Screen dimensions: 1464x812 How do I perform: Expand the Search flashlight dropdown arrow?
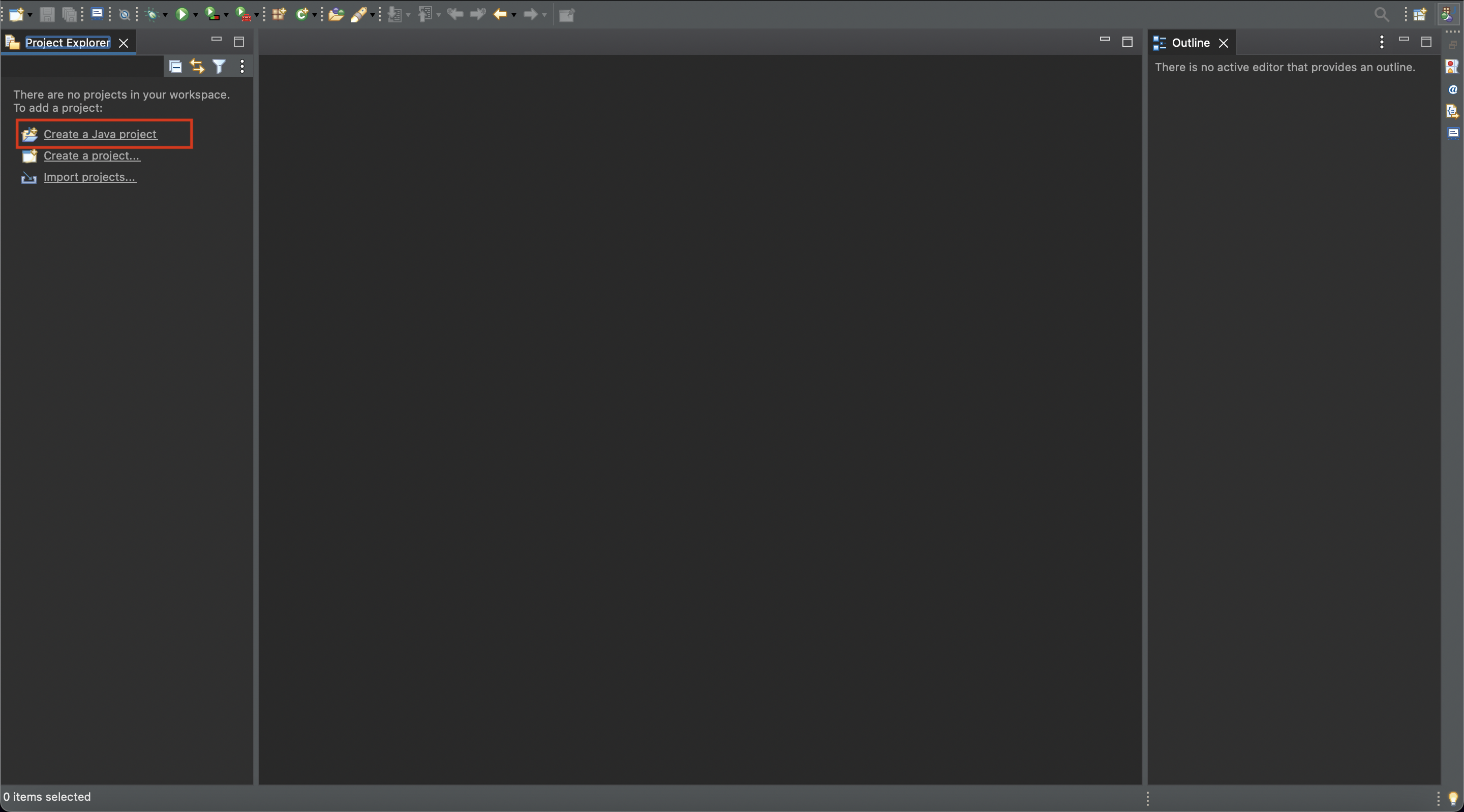coord(372,15)
